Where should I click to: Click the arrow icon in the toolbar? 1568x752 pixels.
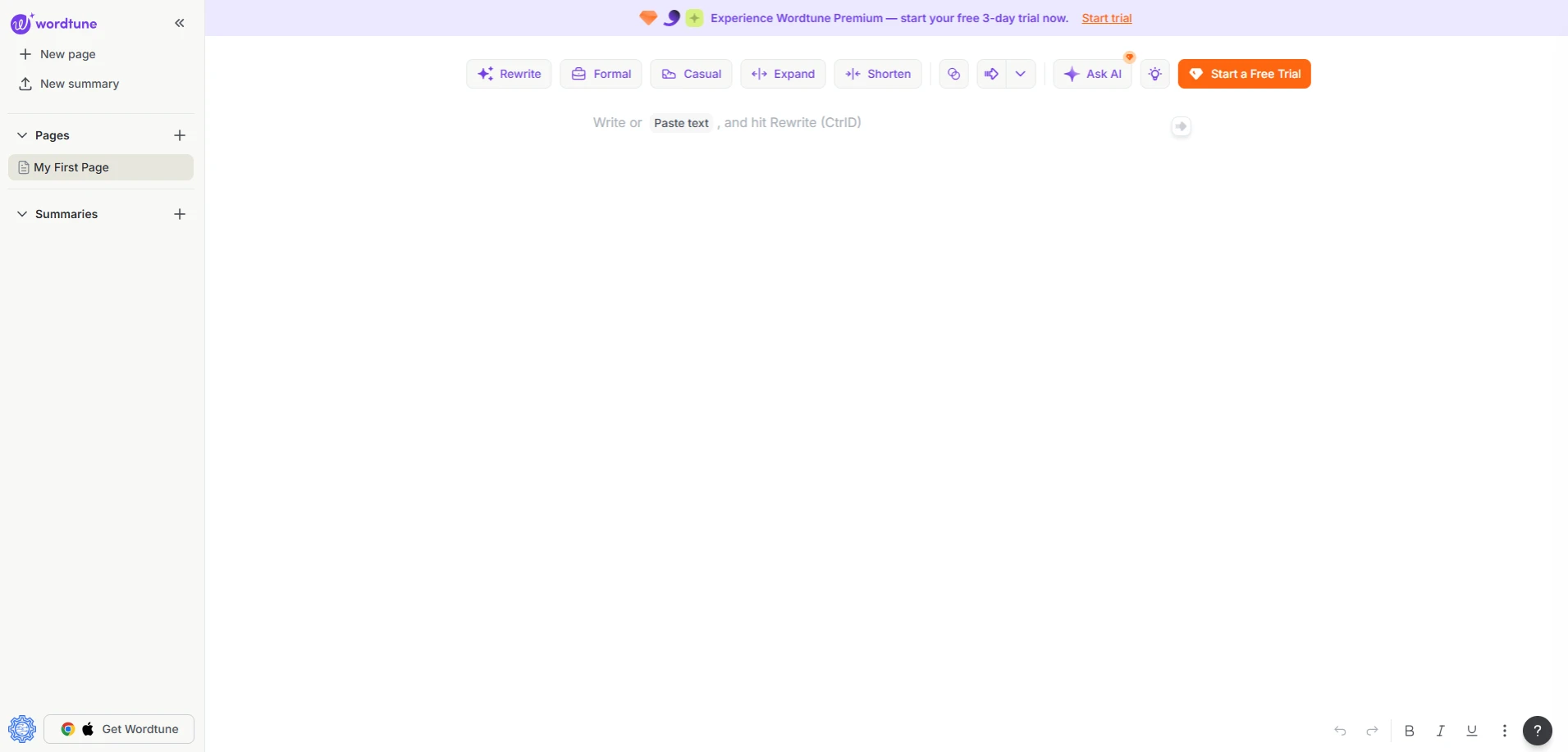click(x=991, y=74)
